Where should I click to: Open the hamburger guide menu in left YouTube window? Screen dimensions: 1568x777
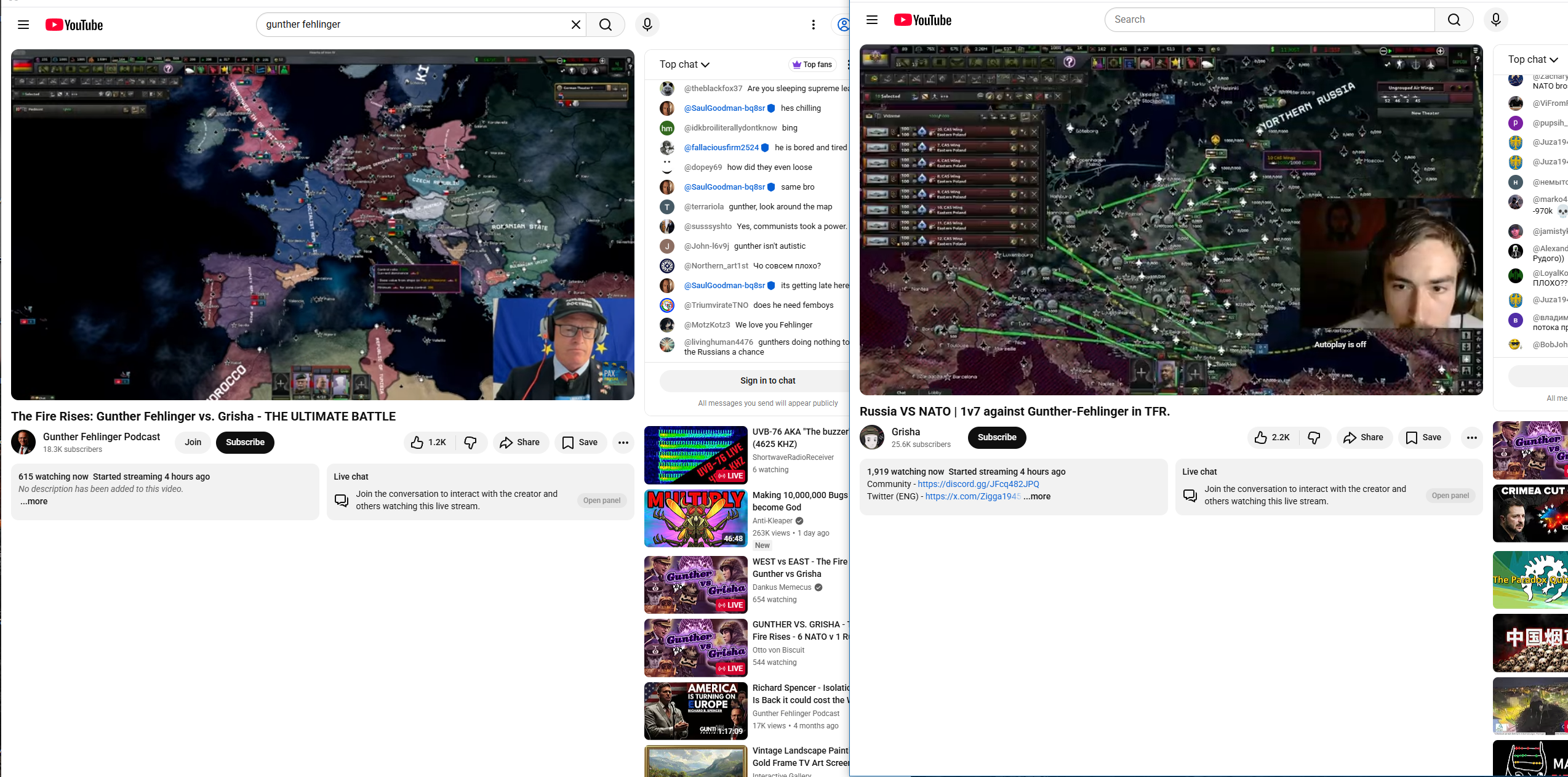pyautogui.click(x=23, y=25)
